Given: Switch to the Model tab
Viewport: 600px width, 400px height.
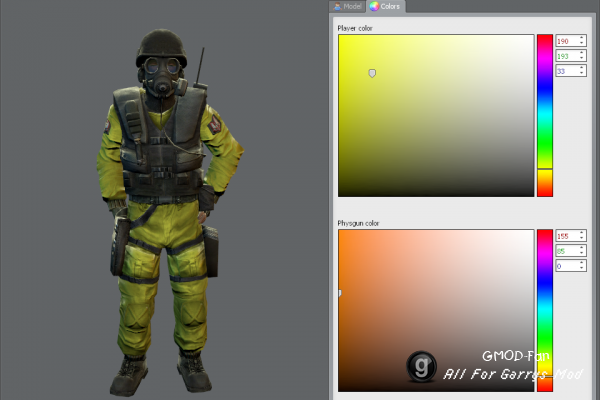Looking at the screenshot, I should [347, 7].
